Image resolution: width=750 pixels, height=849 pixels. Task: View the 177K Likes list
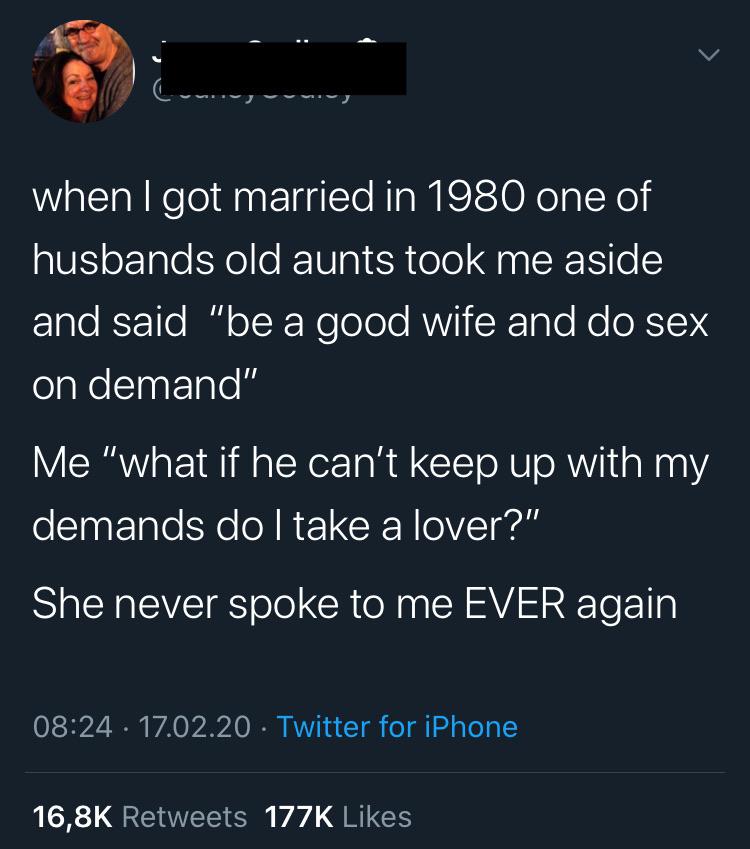point(338,817)
